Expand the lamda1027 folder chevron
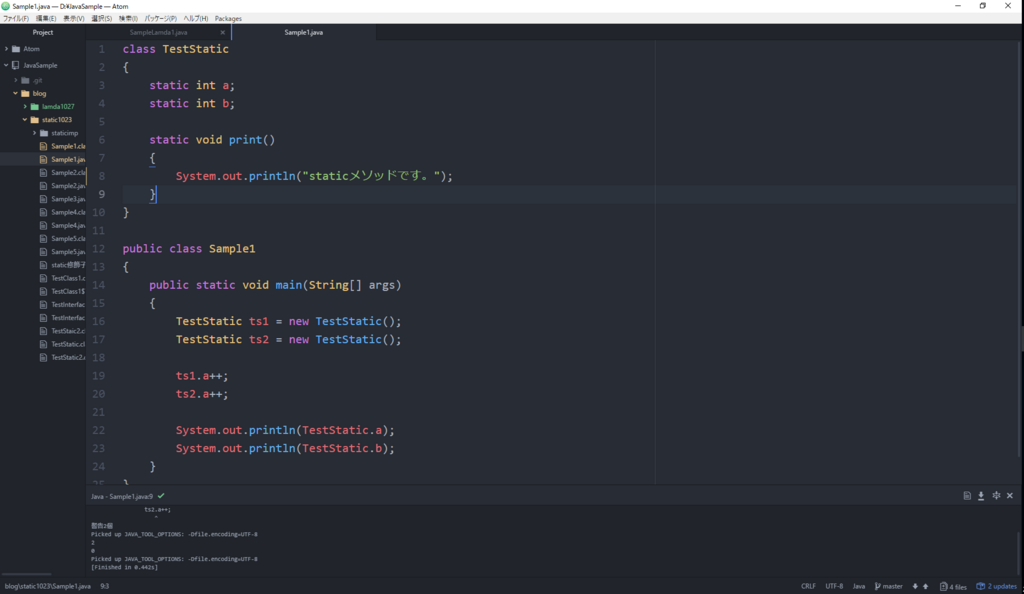Screen dimensions: 1024x594 tap(25, 106)
